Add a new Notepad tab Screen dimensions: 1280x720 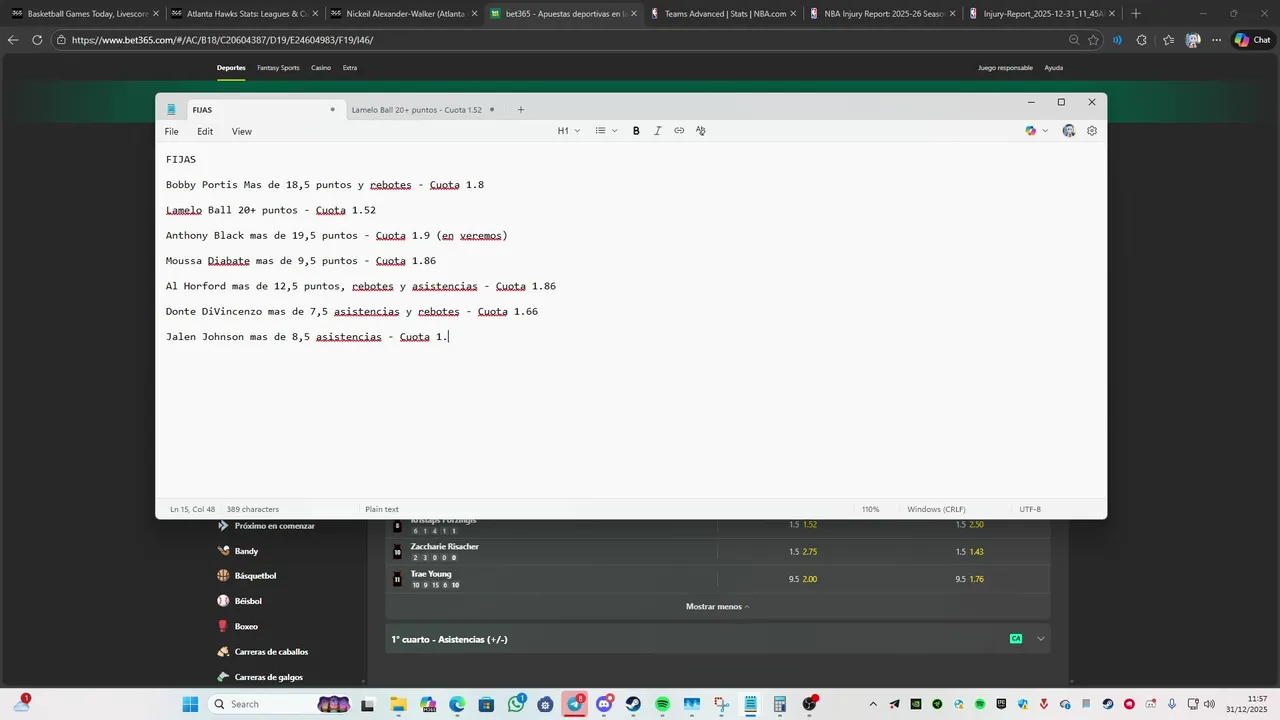click(520, 110)
